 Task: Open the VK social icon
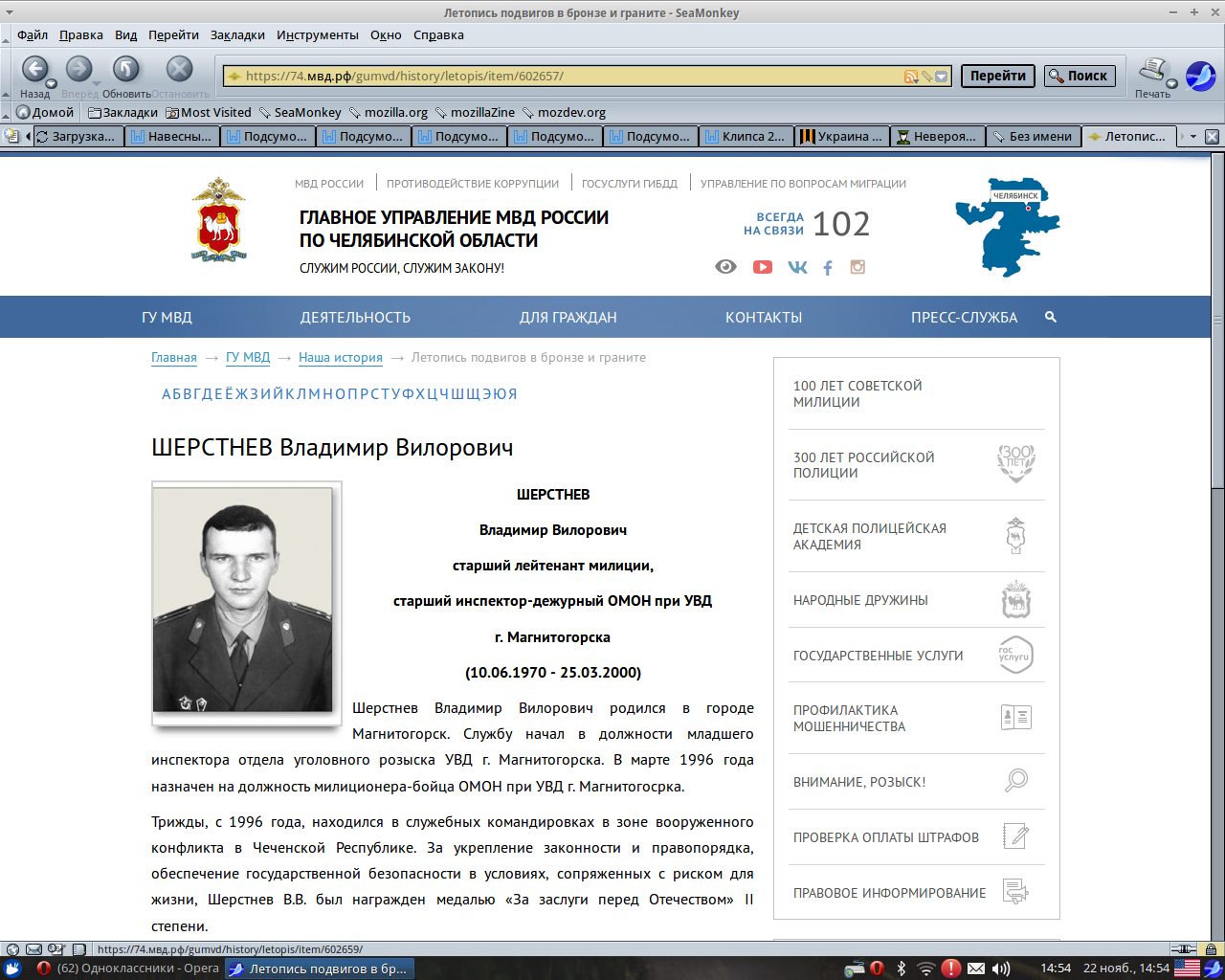[x=796, y=267]
